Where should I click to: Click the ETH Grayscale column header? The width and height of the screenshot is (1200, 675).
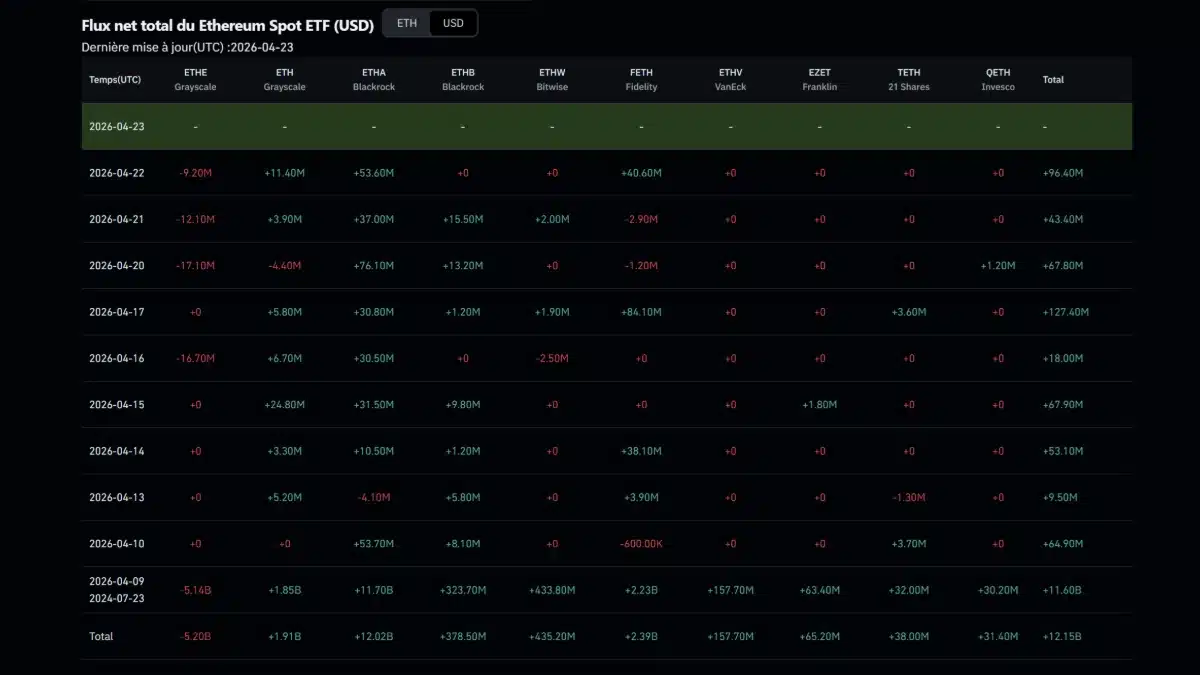click(x=284, y=79)
